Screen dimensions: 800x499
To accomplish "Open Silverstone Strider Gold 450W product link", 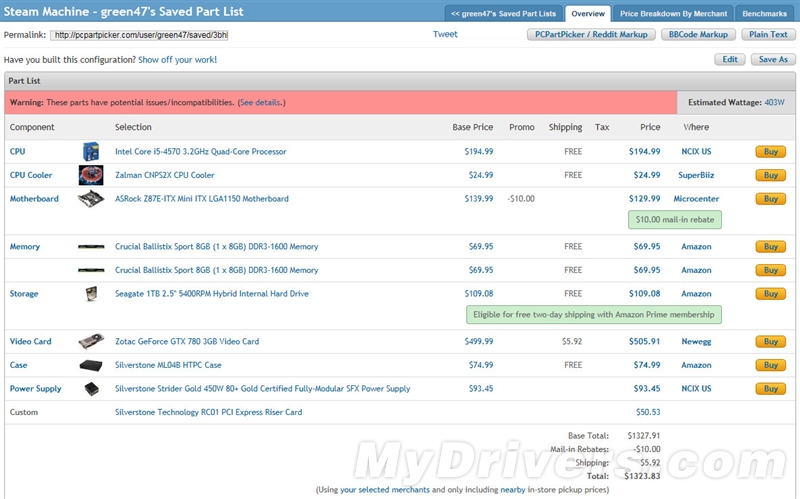I will click(x=262, y=389).
